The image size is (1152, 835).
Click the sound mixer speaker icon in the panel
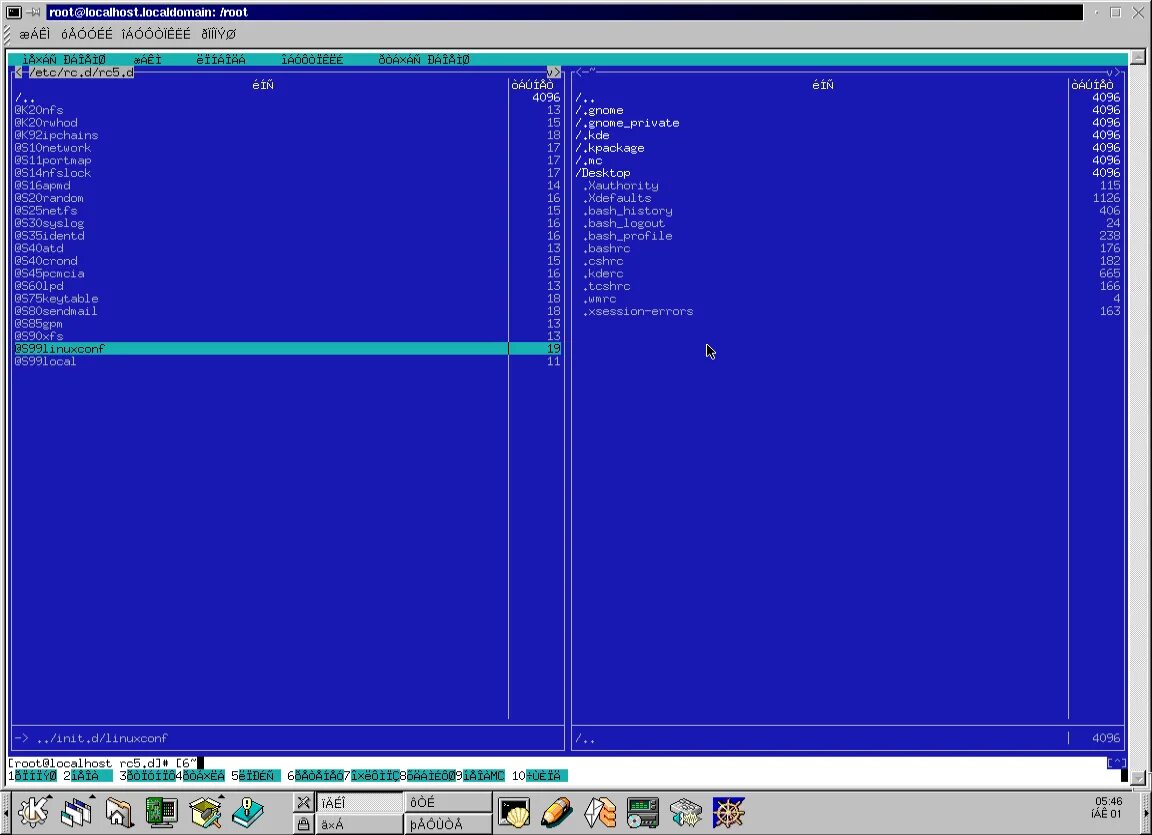[685, 812]
